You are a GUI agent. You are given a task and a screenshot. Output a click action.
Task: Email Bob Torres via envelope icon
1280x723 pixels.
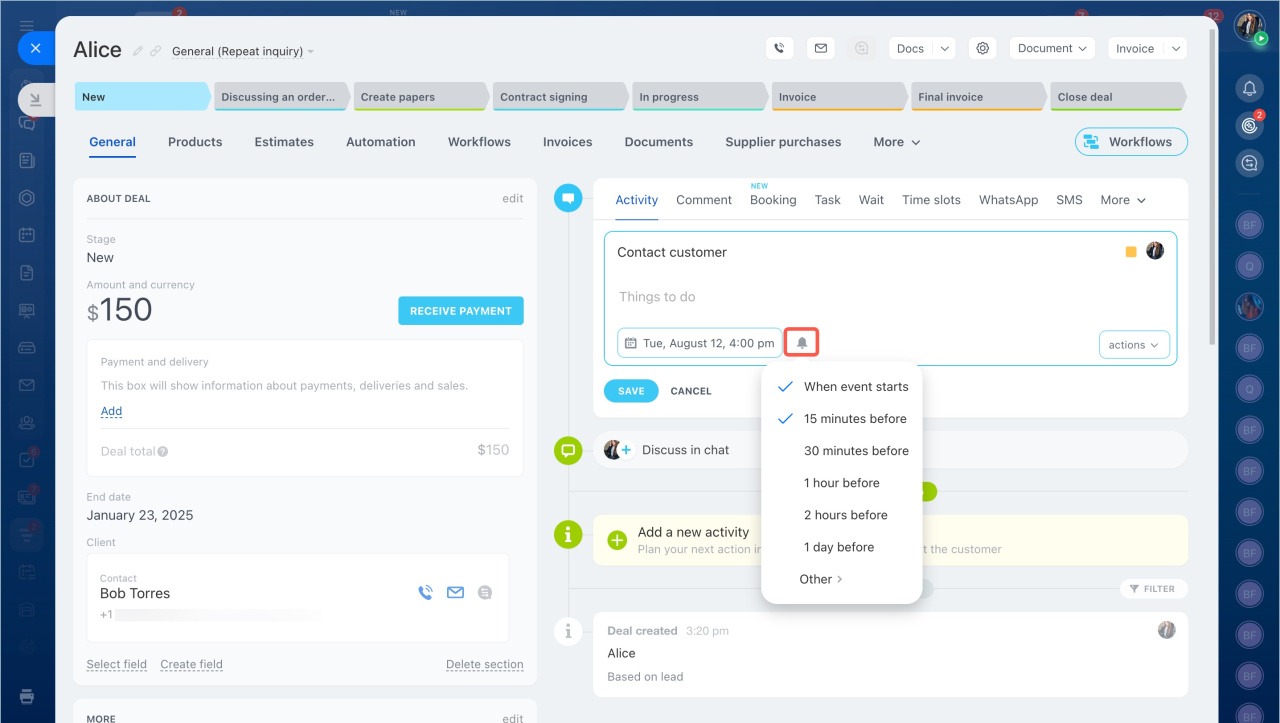click(x=455, y=593)
